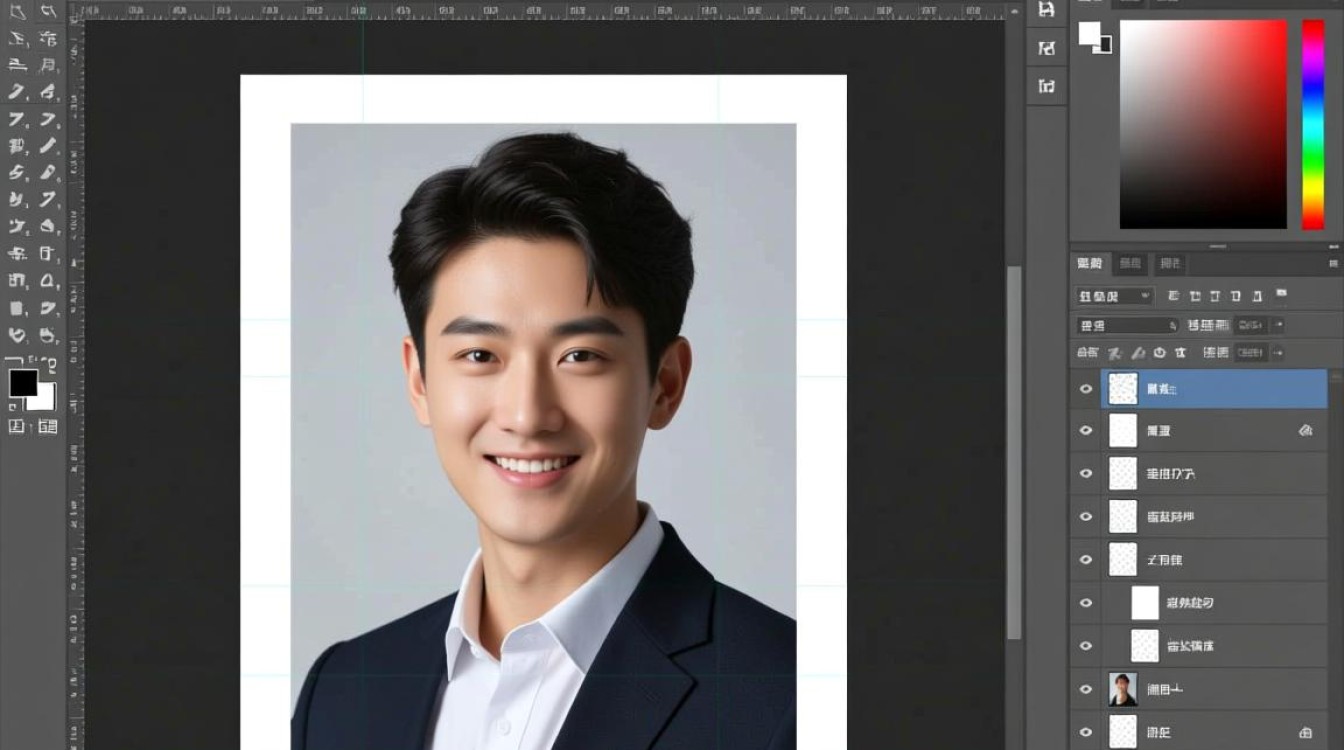The width and height of the screenshot is (1344, 750).
Task: Click the portrait photo layer thumbnail
Action: (x=1123, y=689)
